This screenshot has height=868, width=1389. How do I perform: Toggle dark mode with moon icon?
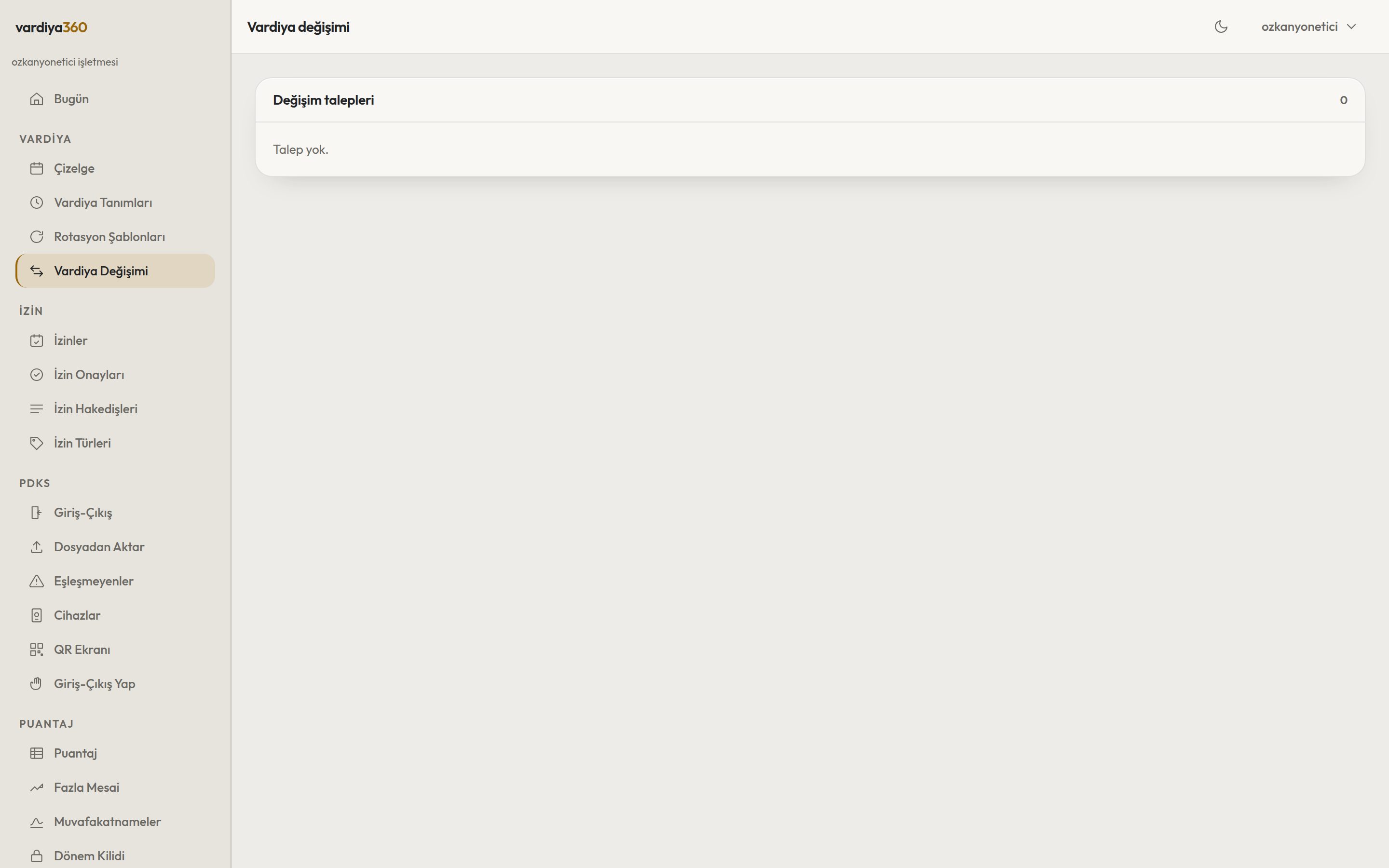(x=1221, y=27)
